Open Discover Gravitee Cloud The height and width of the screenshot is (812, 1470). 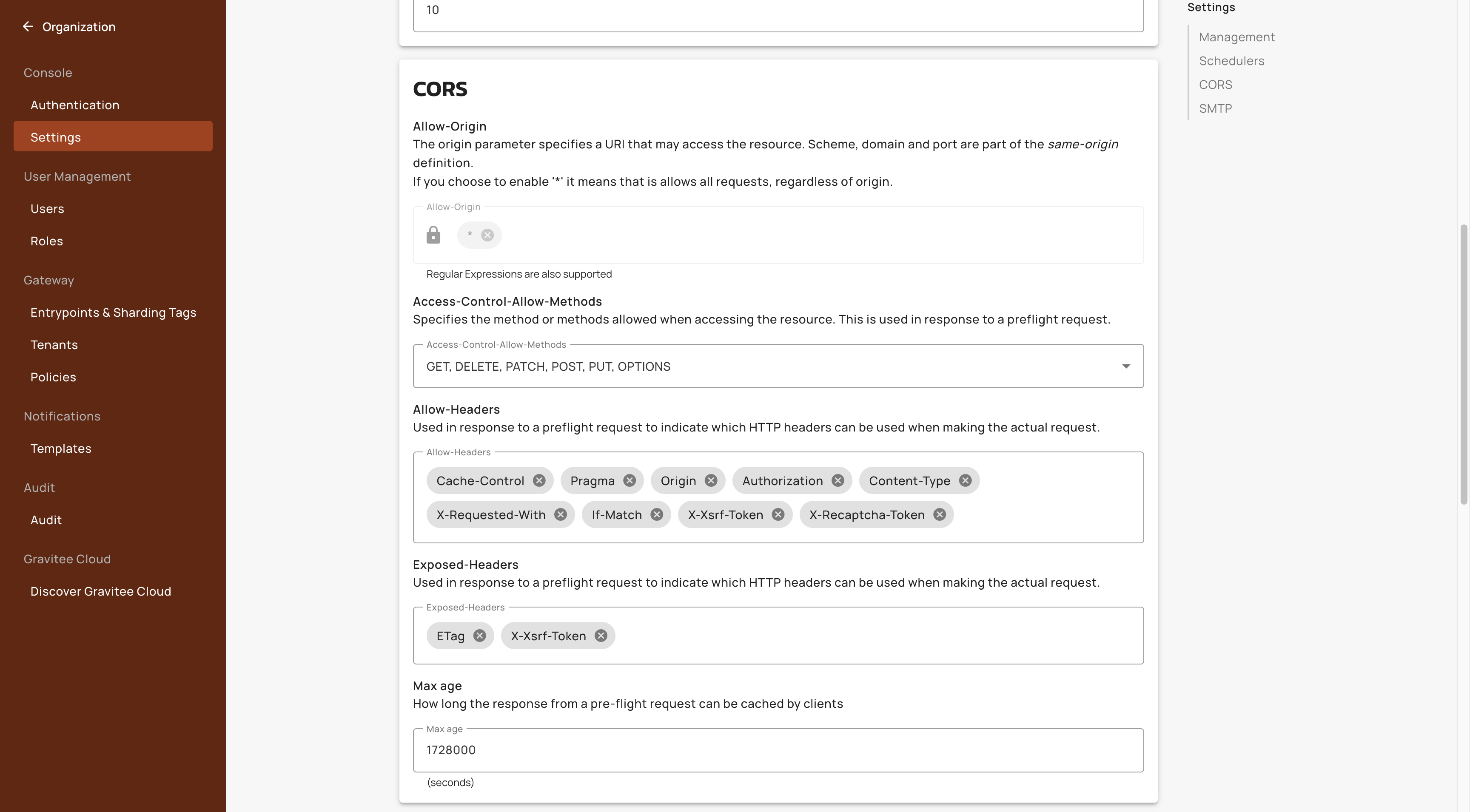100,591
